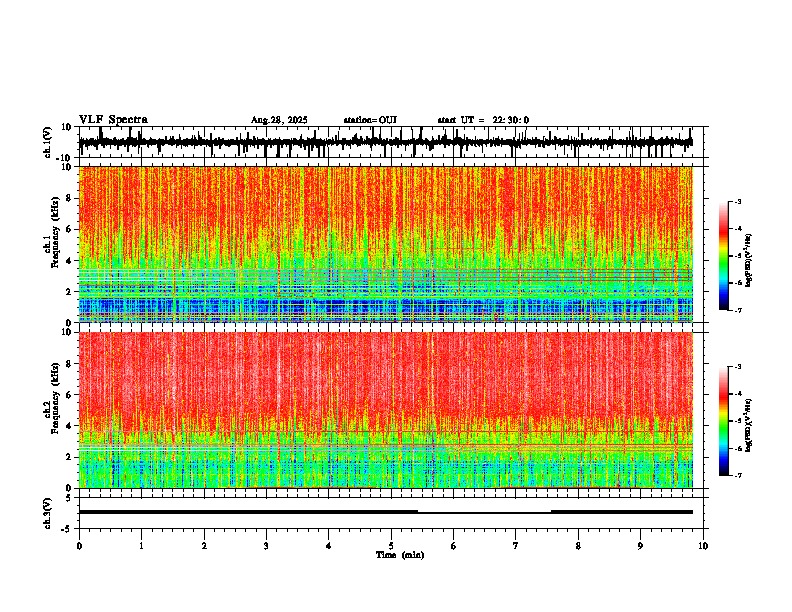The image size is (792, 612).
Task: Click the "-7" label on ch.2 color bar
Action: (738, 476)
